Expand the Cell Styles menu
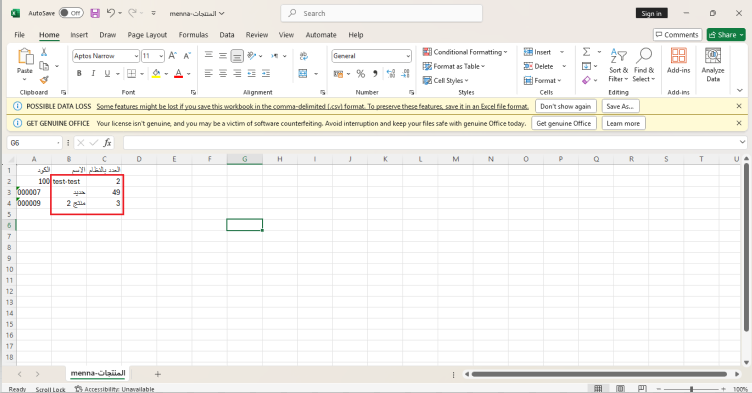 (446, 81)
